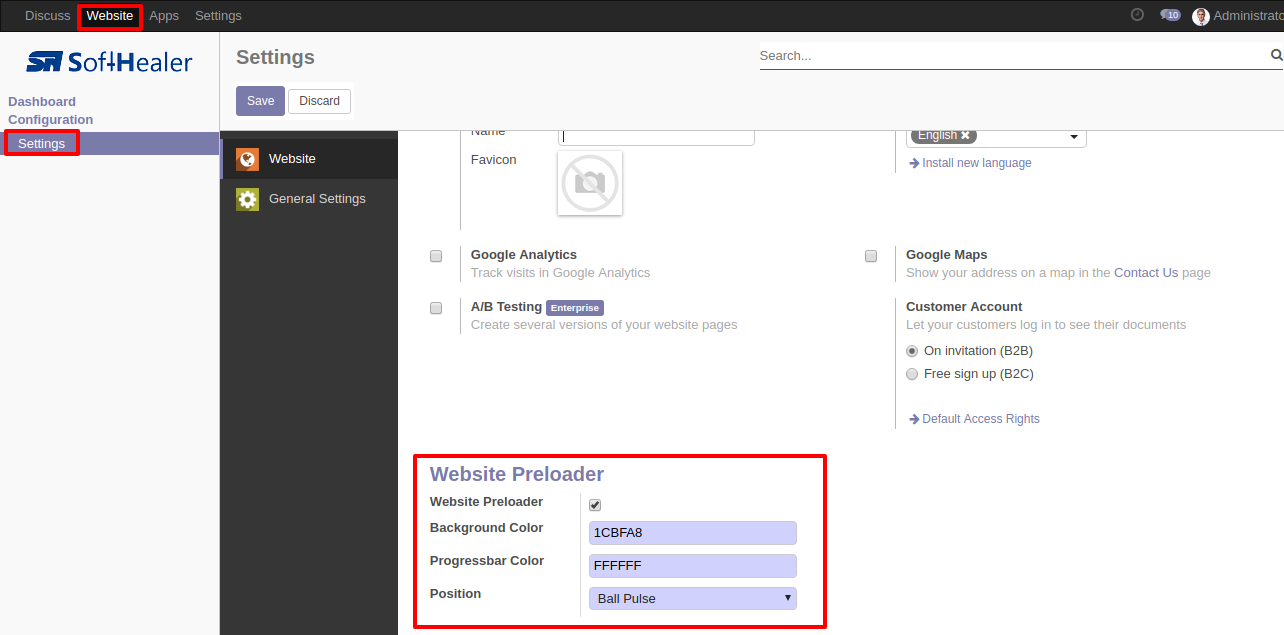1284x635 pixels.
Task: Open the Website menu
Action: (110, 15)
